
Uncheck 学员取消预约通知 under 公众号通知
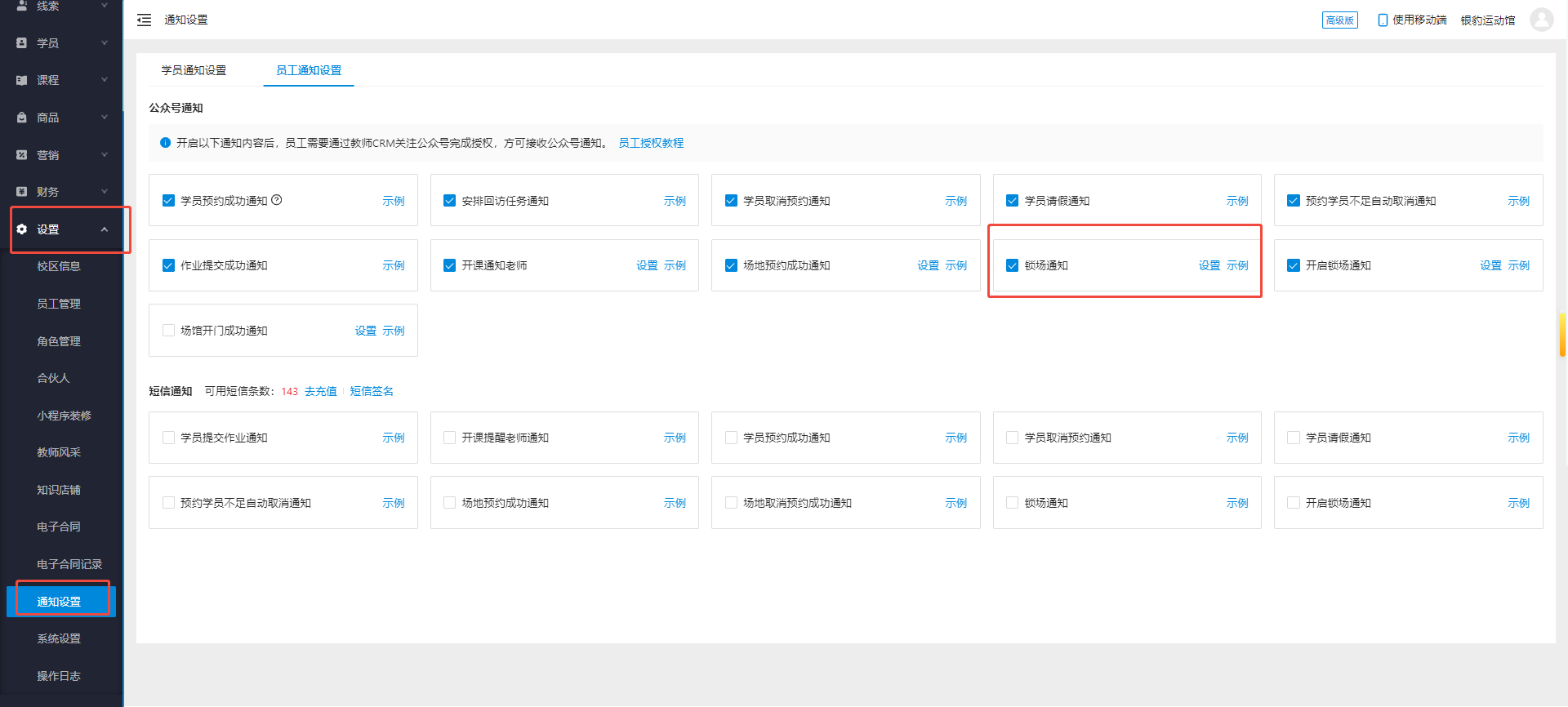coord(731,201)
